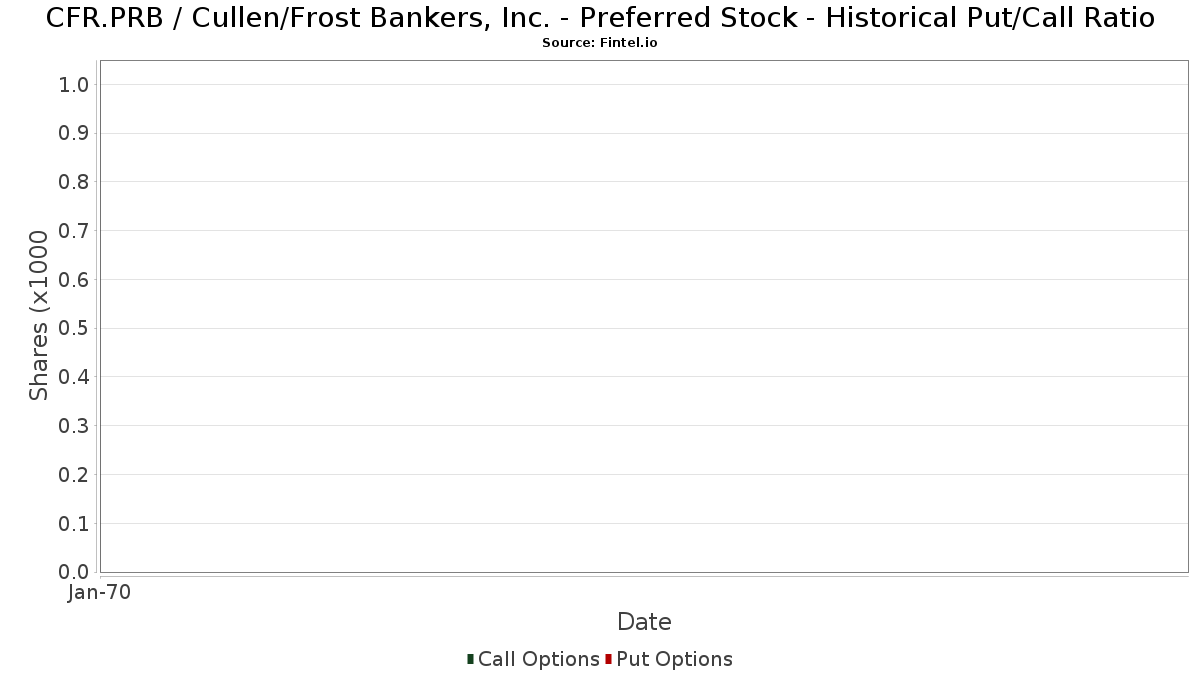Viewport: 1200px width, 675px height.
Task: Select the 0.7 y-axis tick label
Action: coord(75,231)
